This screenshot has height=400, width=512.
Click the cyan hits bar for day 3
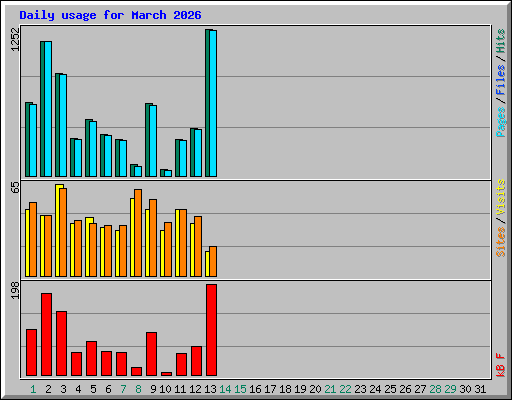tap(63, 125)
